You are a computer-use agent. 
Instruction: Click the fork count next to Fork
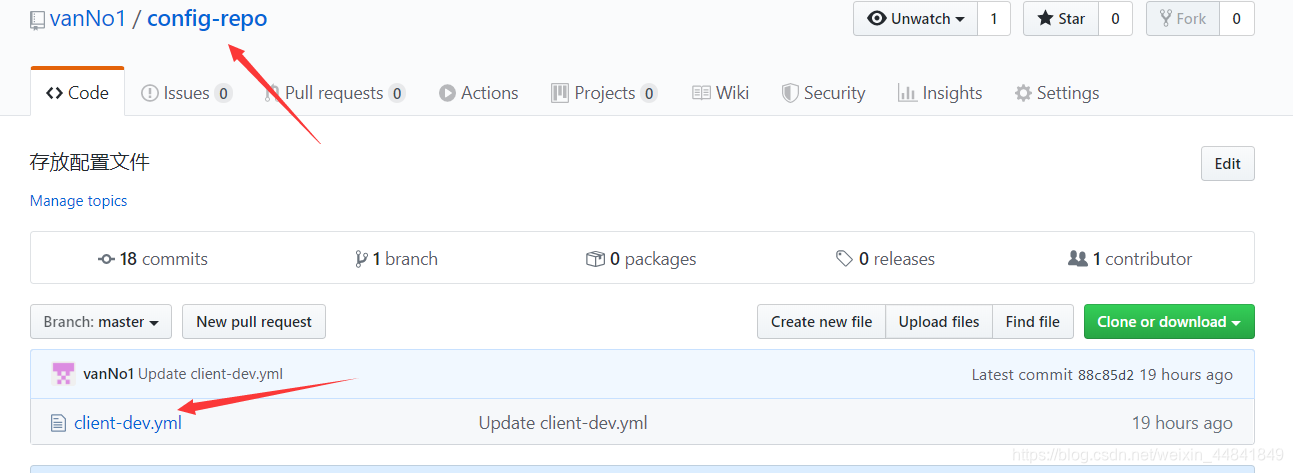coord(1237,18)
